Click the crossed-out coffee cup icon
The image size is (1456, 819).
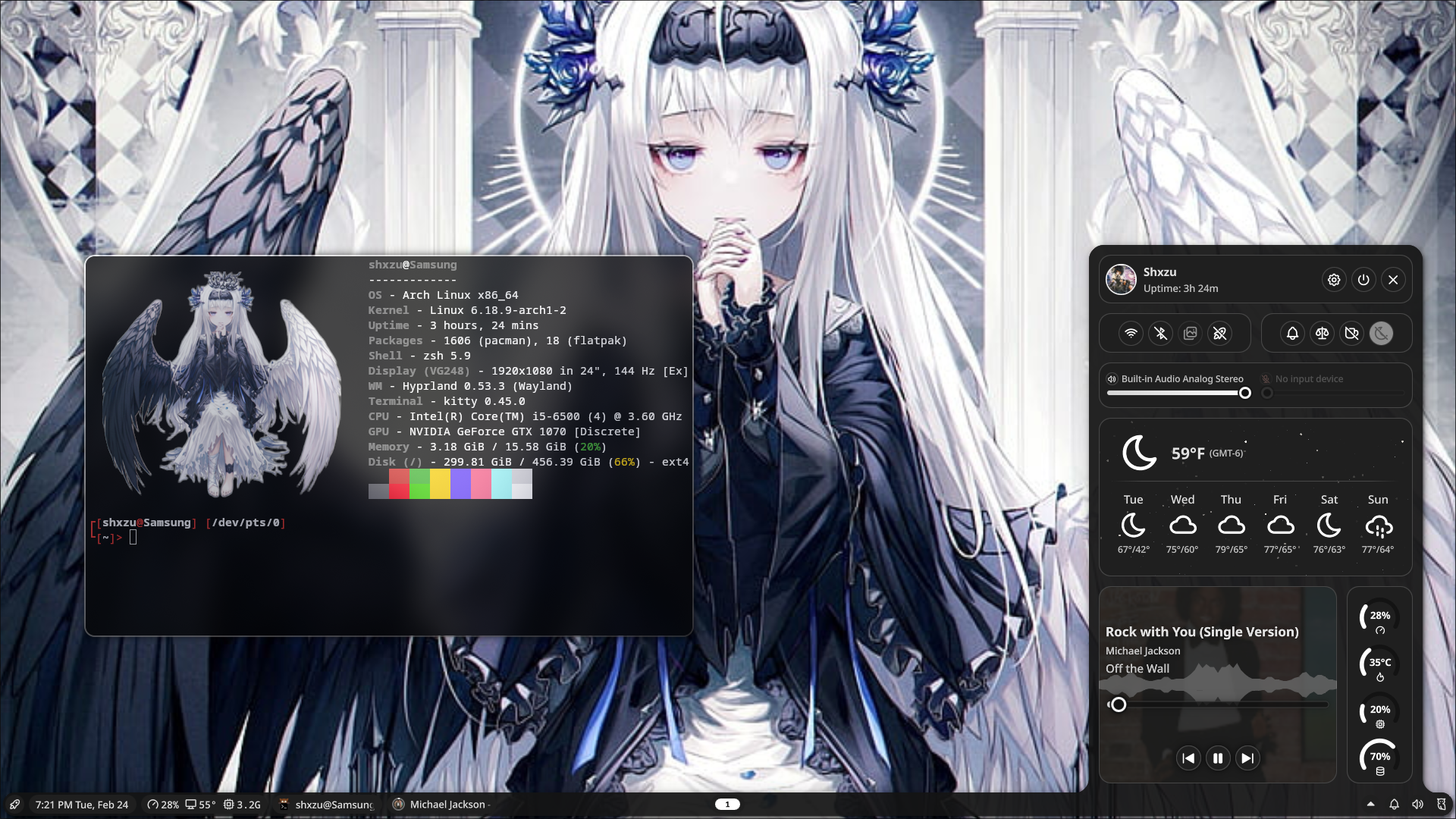(1351, 334)
